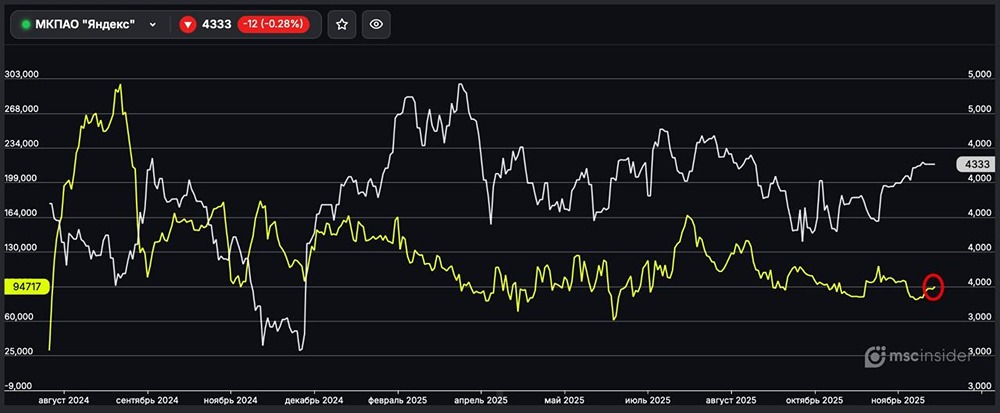
Task: Click the 199,000 left axis label
Action: pyautogui.click(x=22, y=179)
